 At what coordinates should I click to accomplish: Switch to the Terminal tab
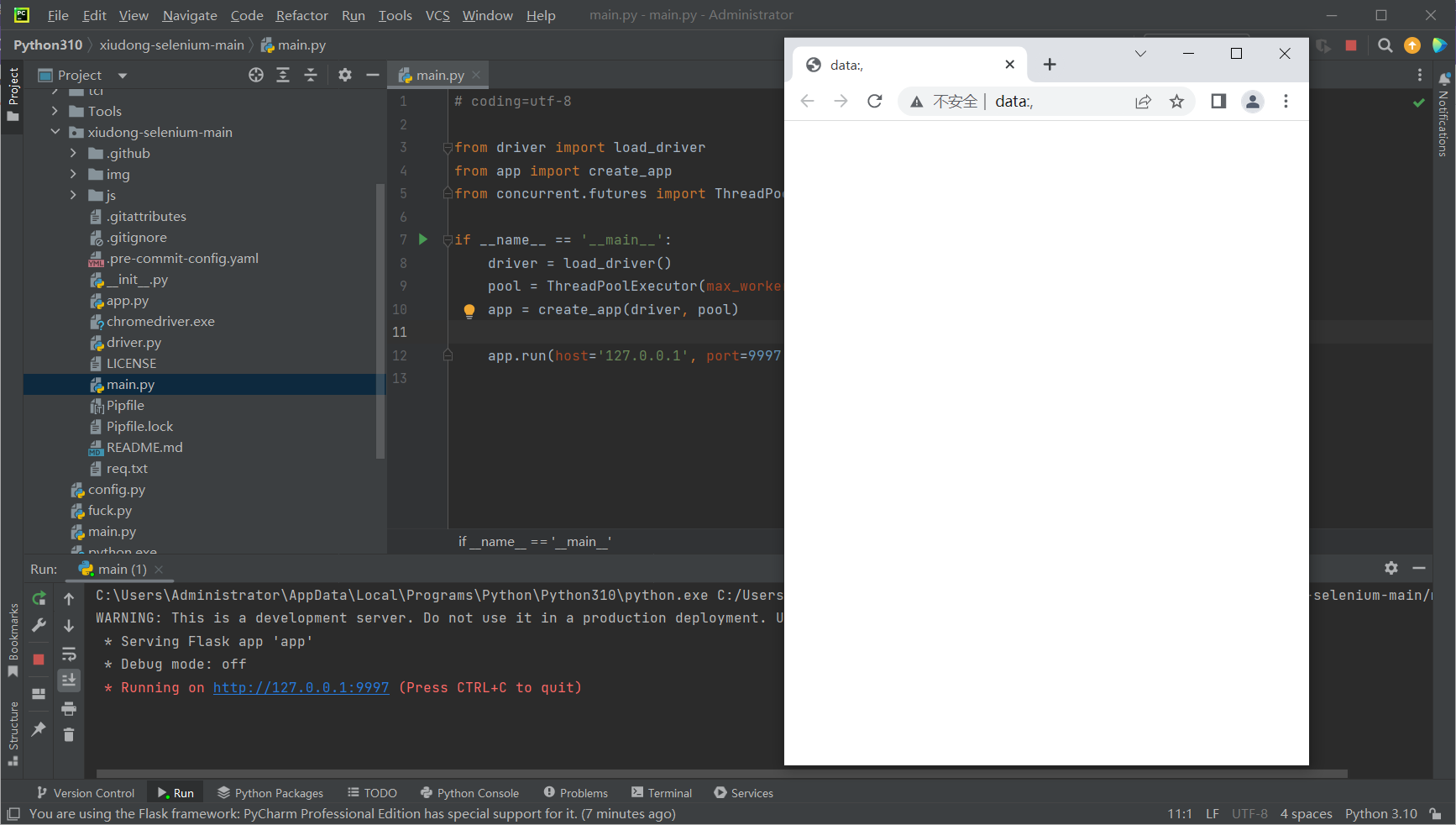coord(662,792)
